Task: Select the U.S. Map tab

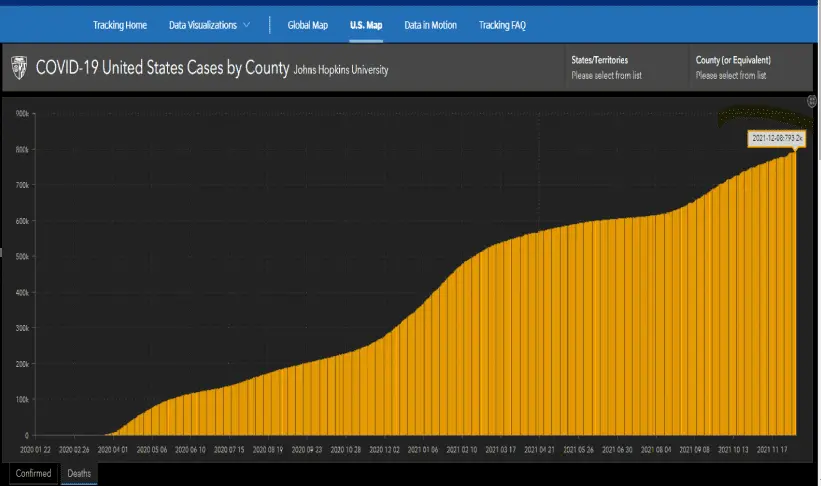Action: pyautogui.click(x=365, y=24)
